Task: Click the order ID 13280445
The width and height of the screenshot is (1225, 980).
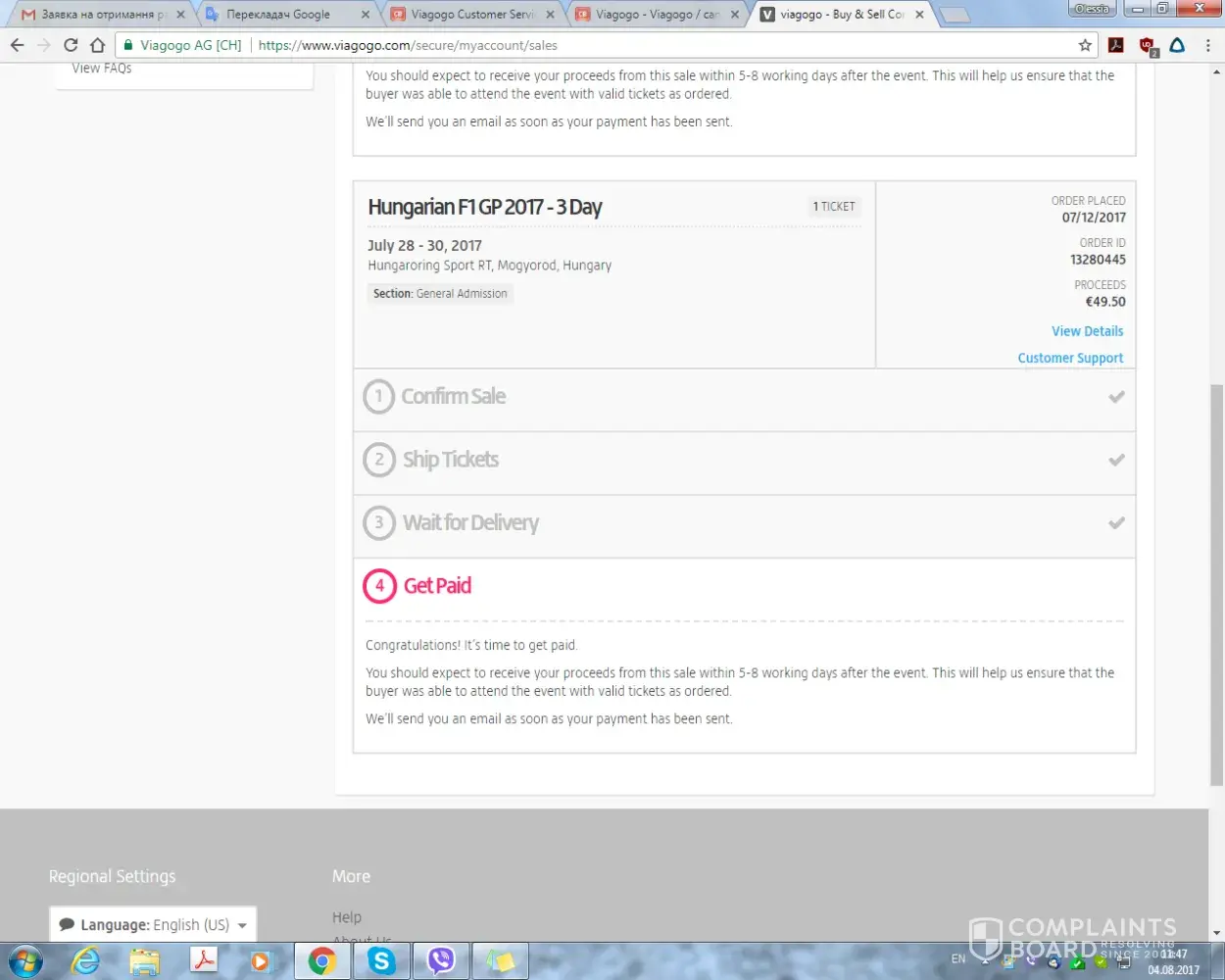Action: pyautogui.click(x=1098, y=260)
